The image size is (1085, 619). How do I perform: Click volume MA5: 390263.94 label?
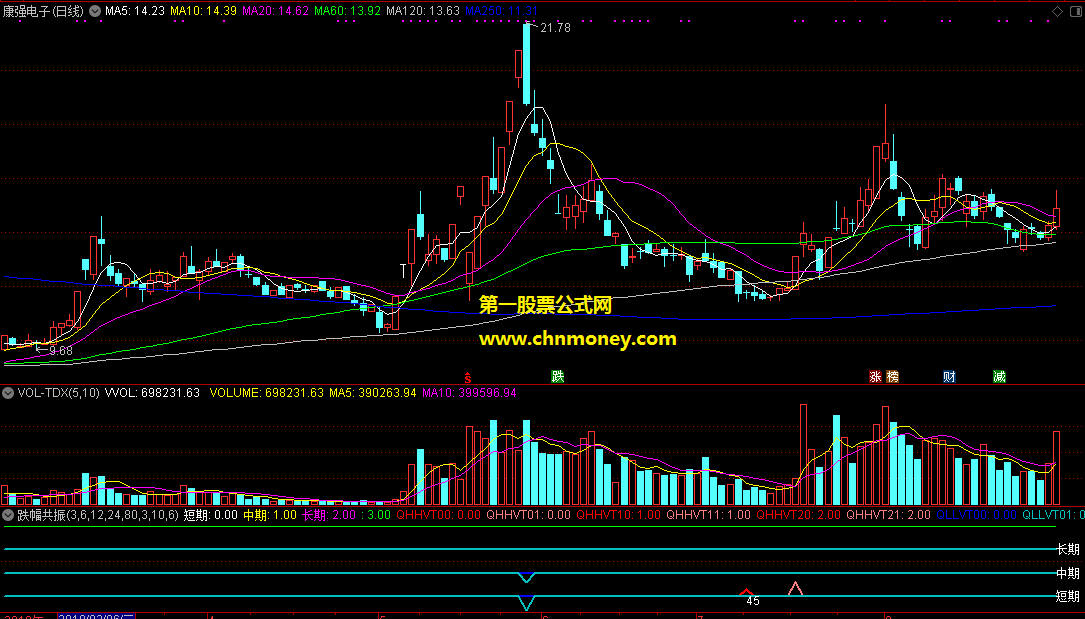(373, 393)
